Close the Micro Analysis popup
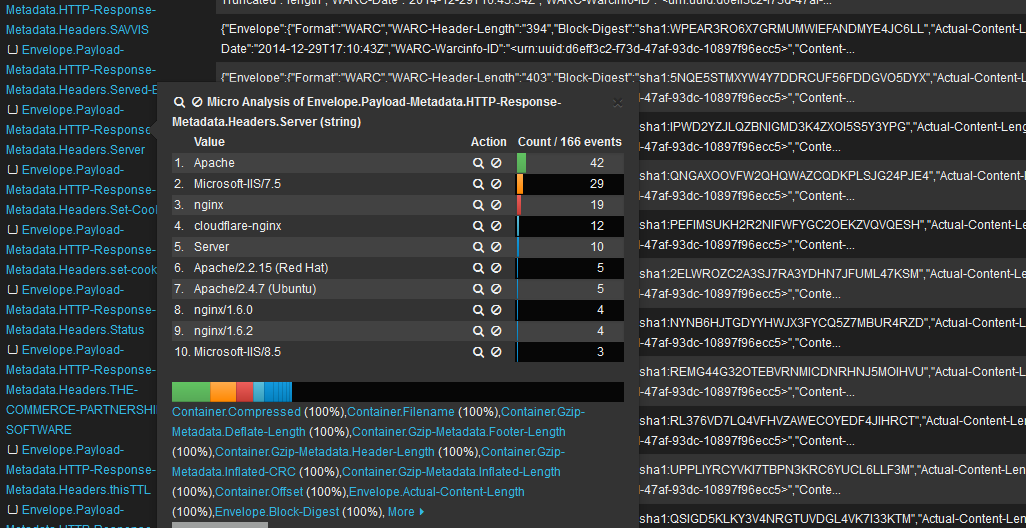1026x528 pixels. pyautogui.click(x=618, y=103)
